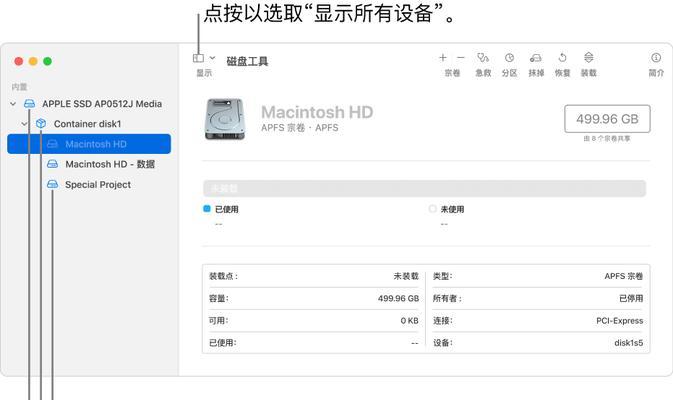Select Macintosh HD - 数据 volume
The width and height of the screenshot is (673, 400).
(x=110, y=164)
